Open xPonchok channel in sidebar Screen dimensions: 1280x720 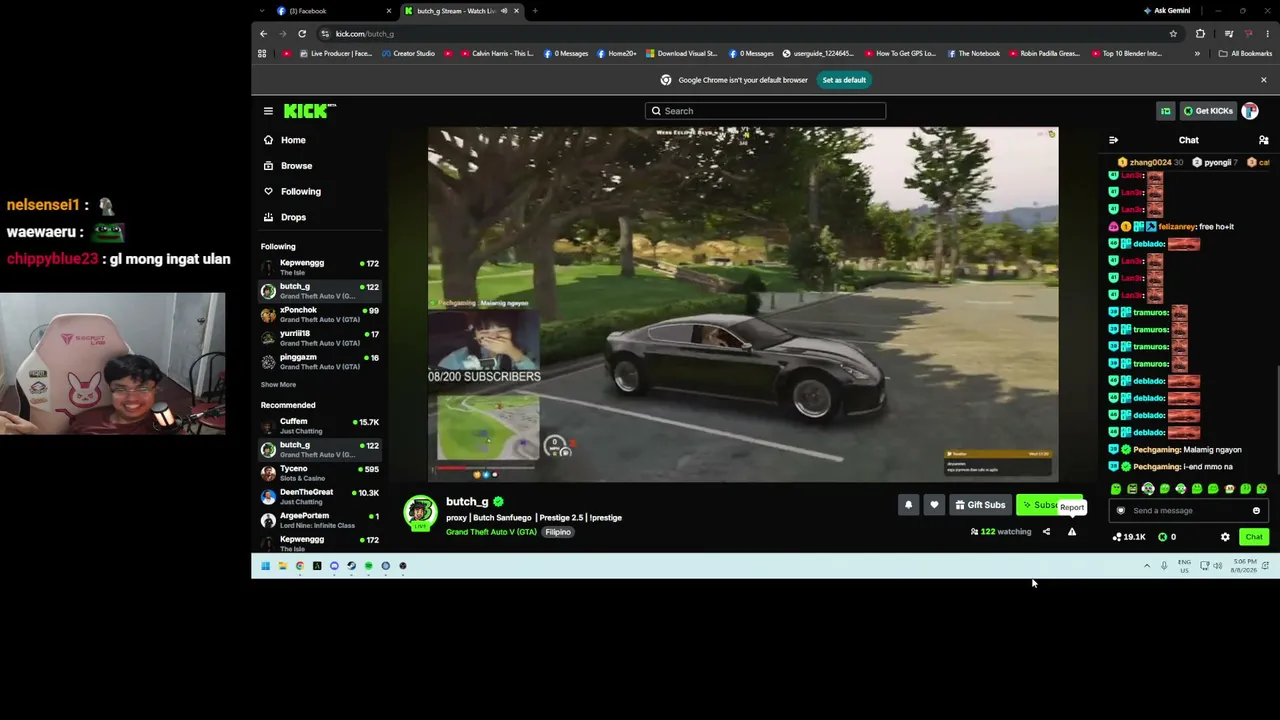tap(320, 314)
